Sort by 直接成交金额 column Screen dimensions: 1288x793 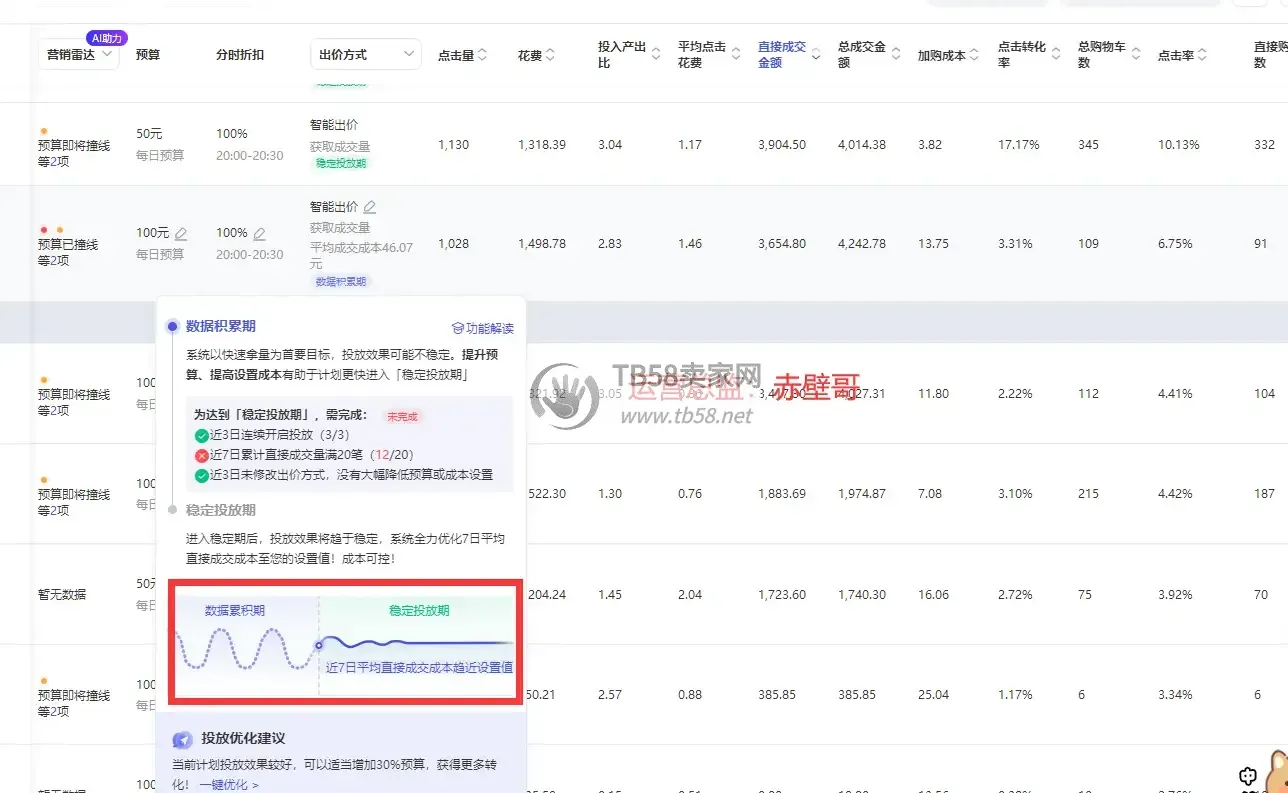click(x=816, y=55)
